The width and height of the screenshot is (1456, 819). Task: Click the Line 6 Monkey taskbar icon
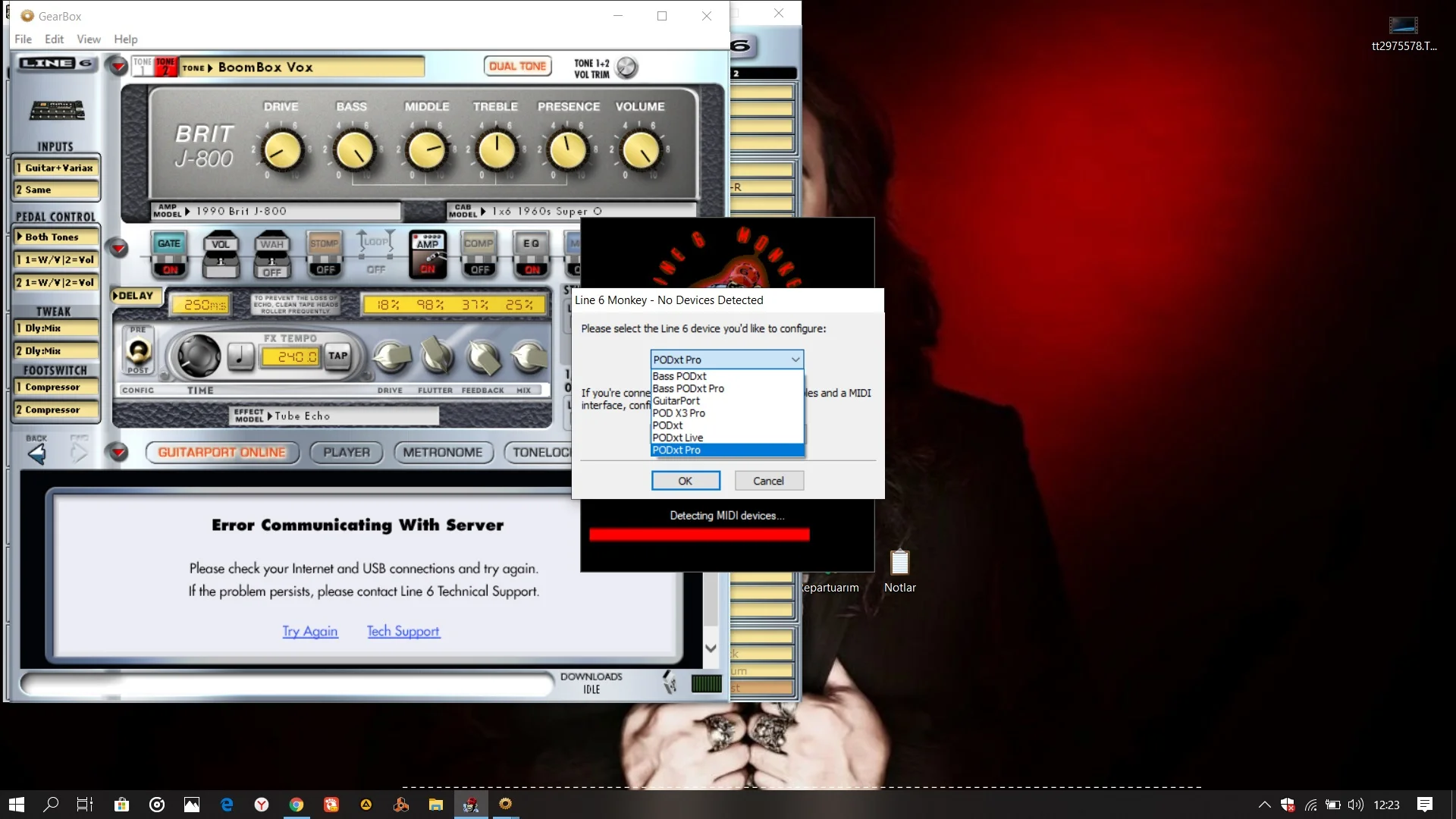coord(471,805)
